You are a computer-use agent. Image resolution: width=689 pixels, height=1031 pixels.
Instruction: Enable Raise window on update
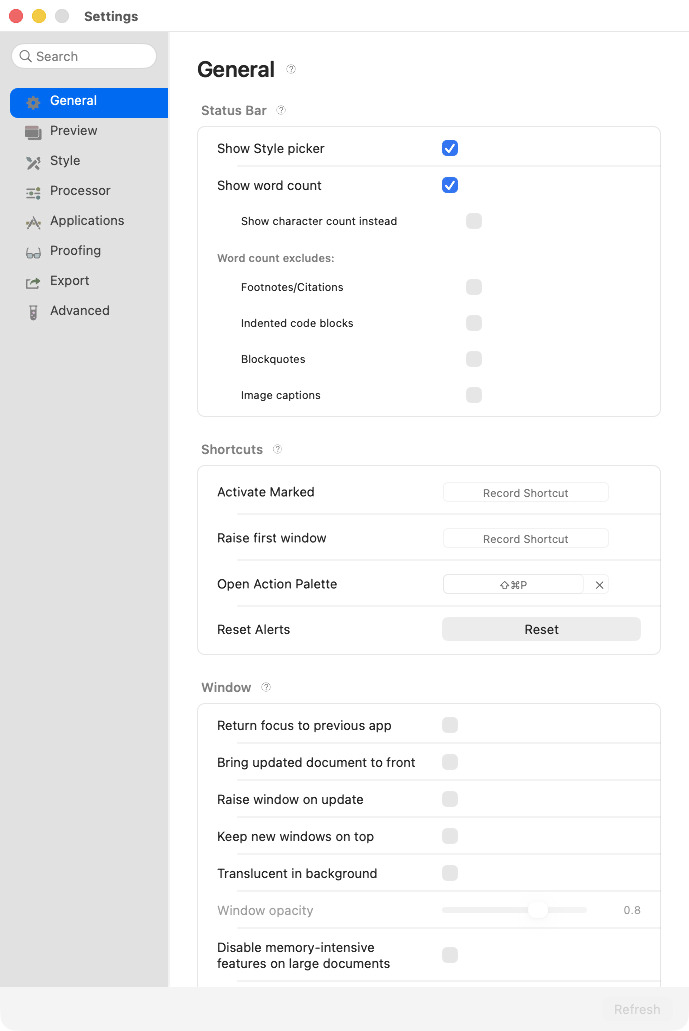450,799
